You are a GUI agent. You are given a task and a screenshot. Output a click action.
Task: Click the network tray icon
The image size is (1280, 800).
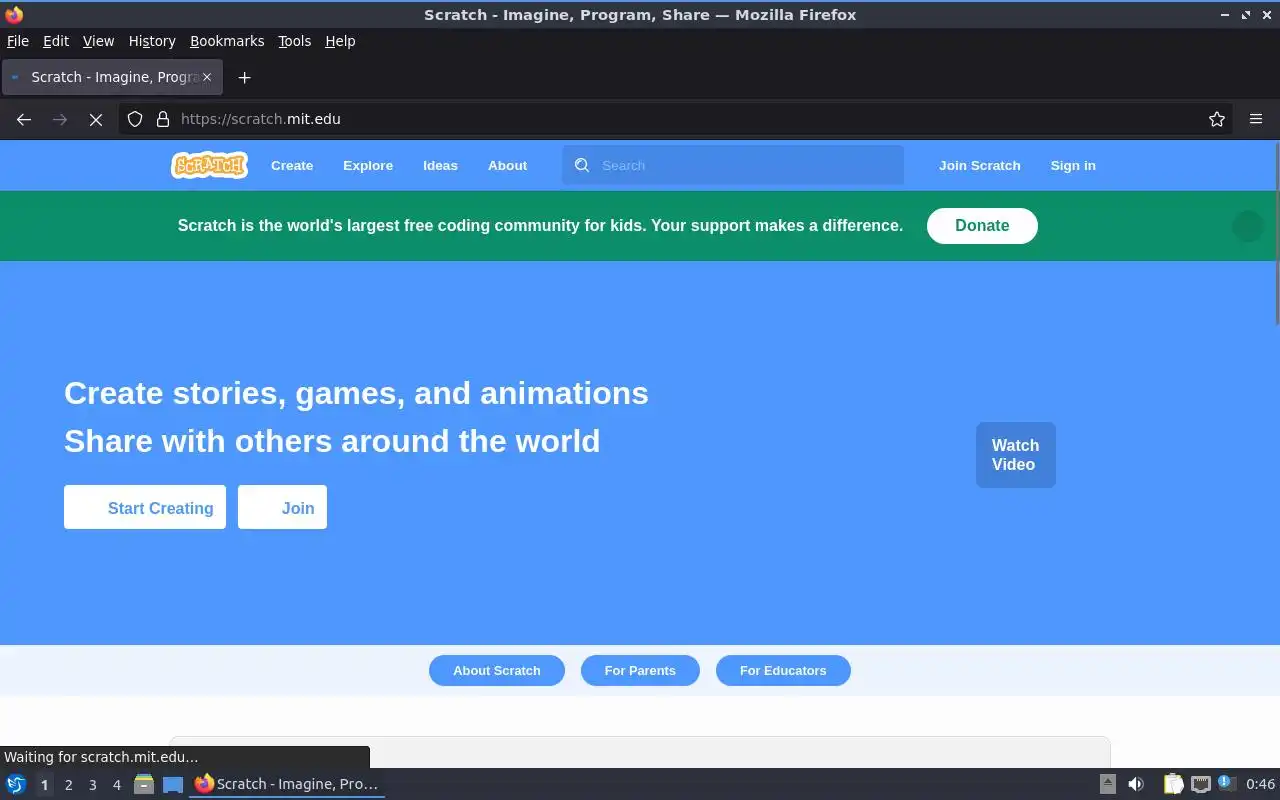click(1200, 784)
